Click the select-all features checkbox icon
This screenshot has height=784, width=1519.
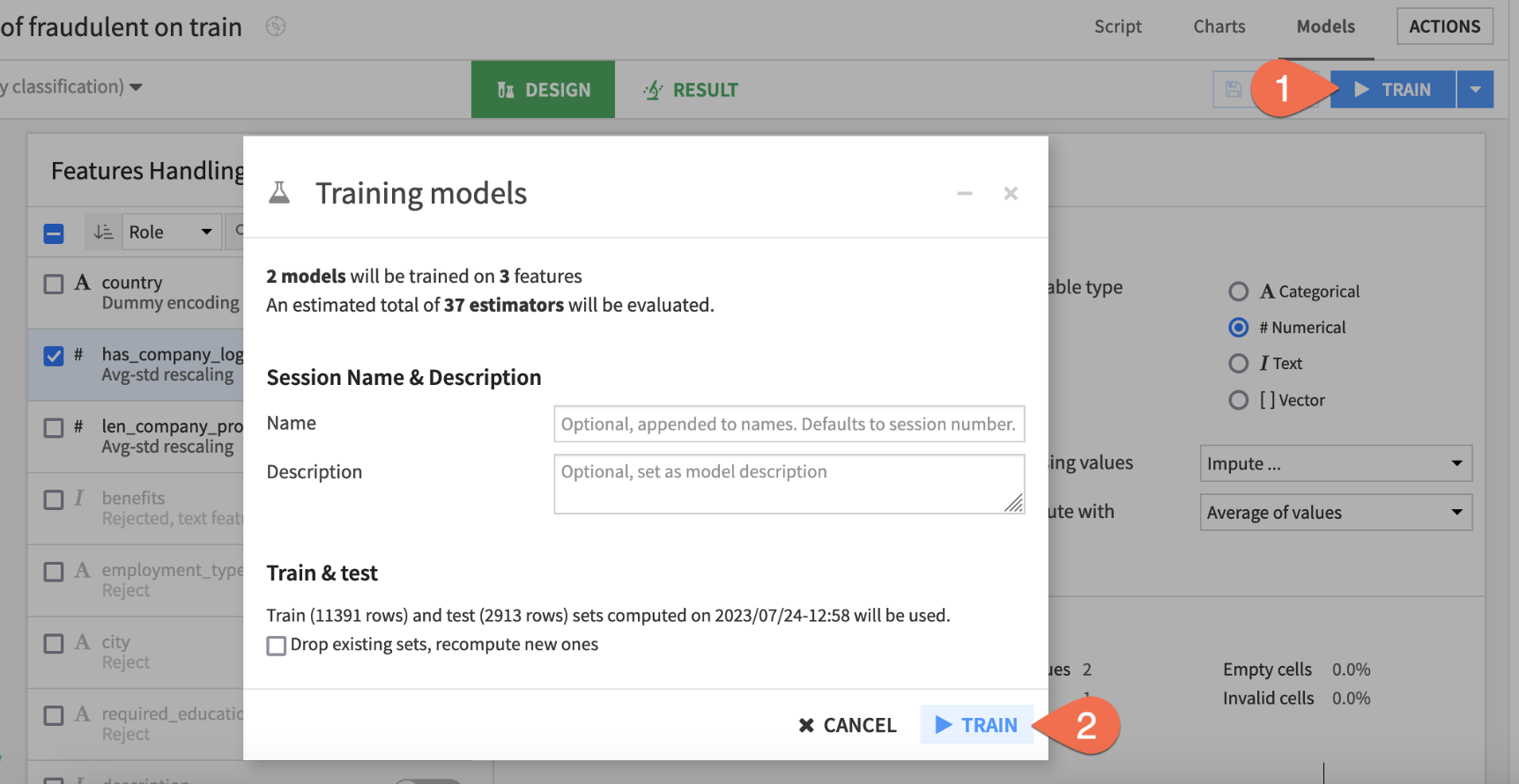tap(54, 233)
